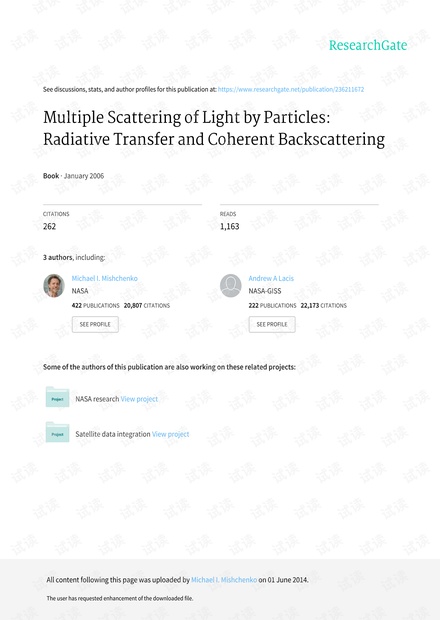Open View project link for NASA research

(x=139, y=399)
